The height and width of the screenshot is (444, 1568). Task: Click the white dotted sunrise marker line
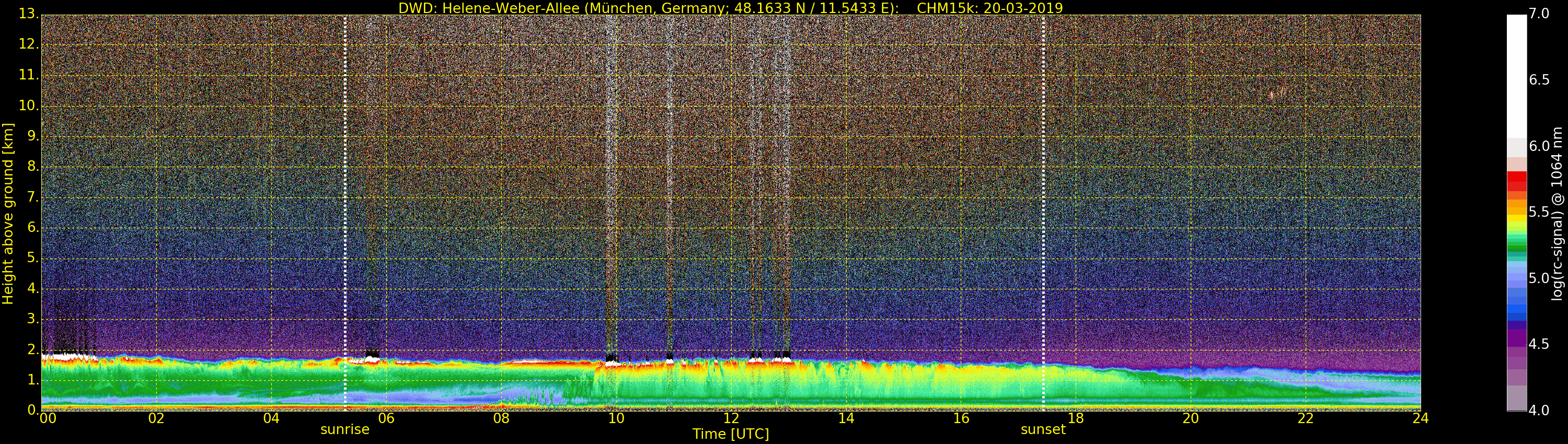coord(345,213)
